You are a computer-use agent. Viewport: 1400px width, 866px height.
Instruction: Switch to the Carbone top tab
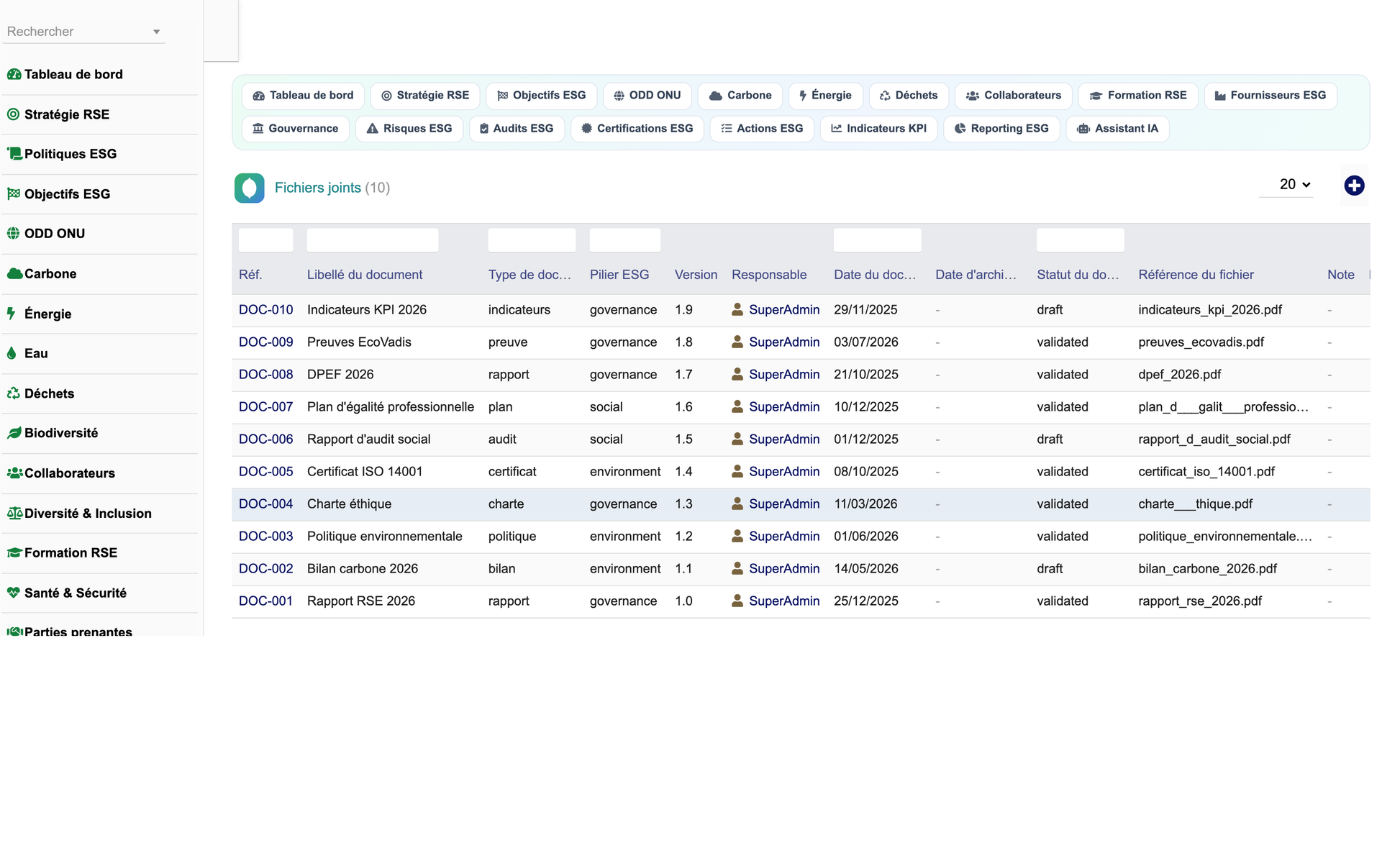(x=740, y=96)
